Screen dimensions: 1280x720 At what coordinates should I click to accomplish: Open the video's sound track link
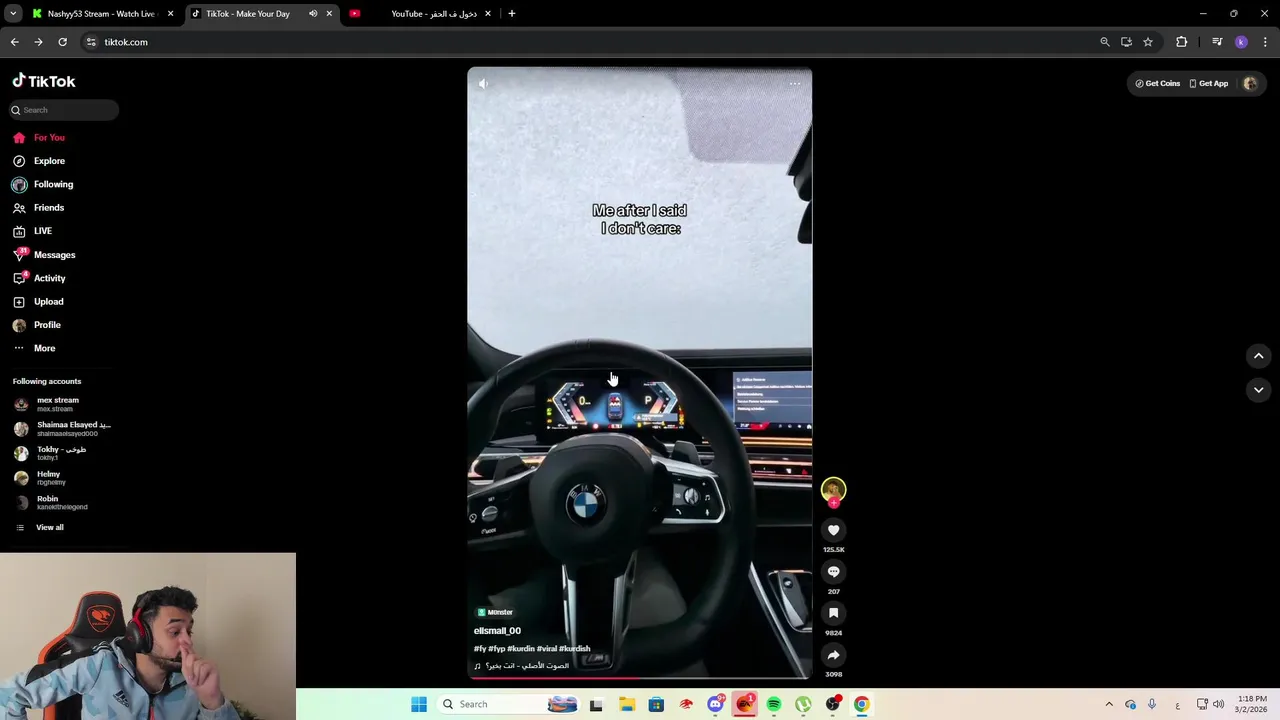[522, 666]
